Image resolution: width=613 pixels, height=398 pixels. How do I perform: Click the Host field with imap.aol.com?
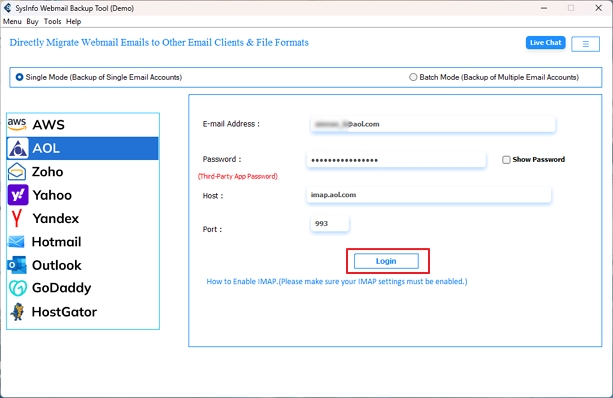(429, 195)
